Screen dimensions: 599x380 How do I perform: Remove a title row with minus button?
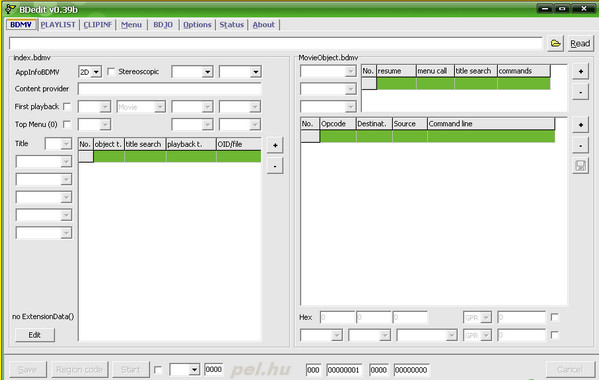coord(275,166)
